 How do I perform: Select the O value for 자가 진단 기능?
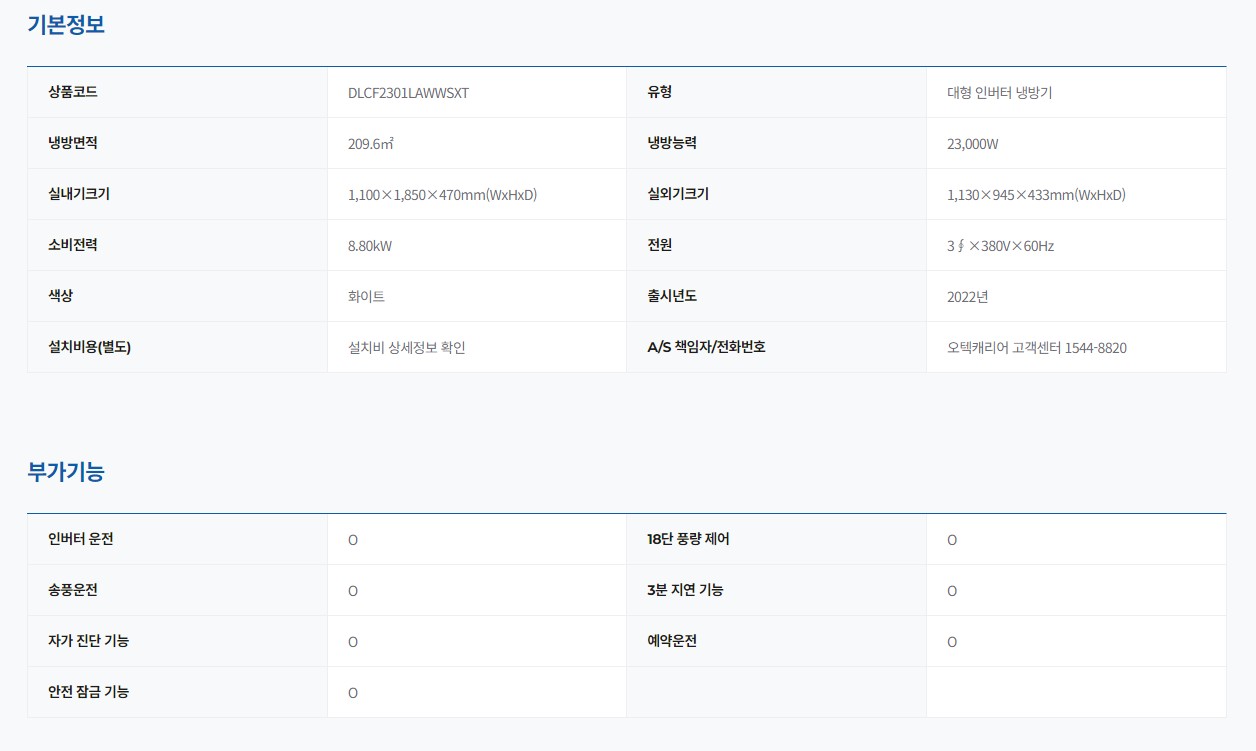353,642
